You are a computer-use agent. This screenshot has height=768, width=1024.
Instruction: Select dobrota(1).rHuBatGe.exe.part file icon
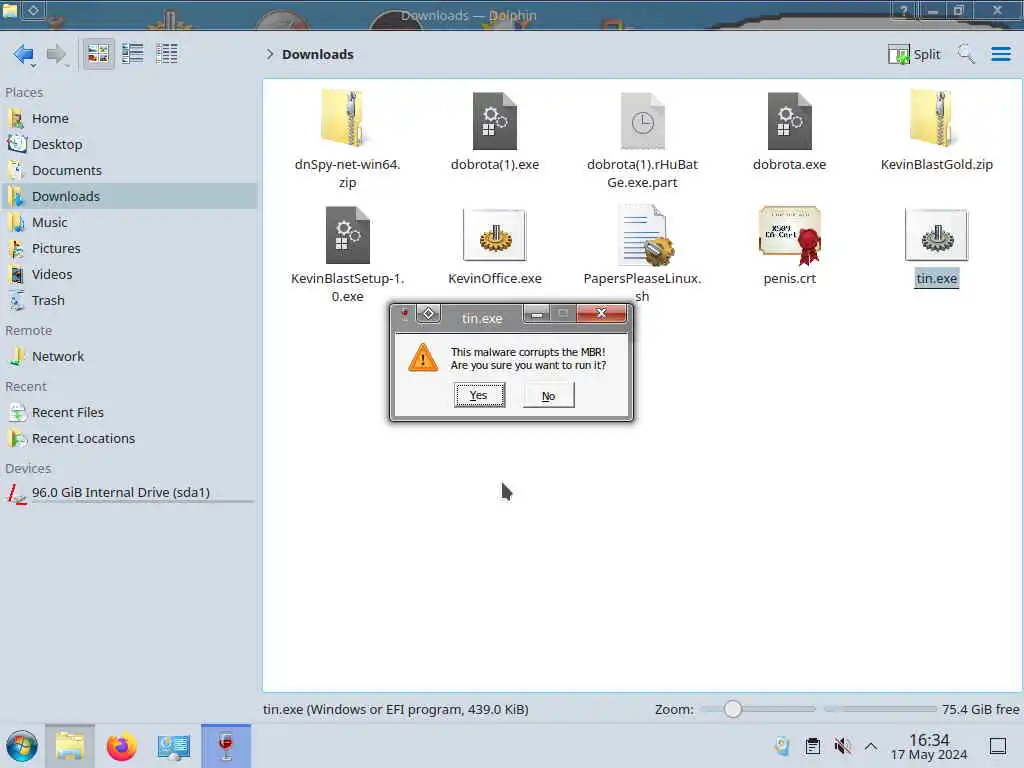tap(642, 120)
